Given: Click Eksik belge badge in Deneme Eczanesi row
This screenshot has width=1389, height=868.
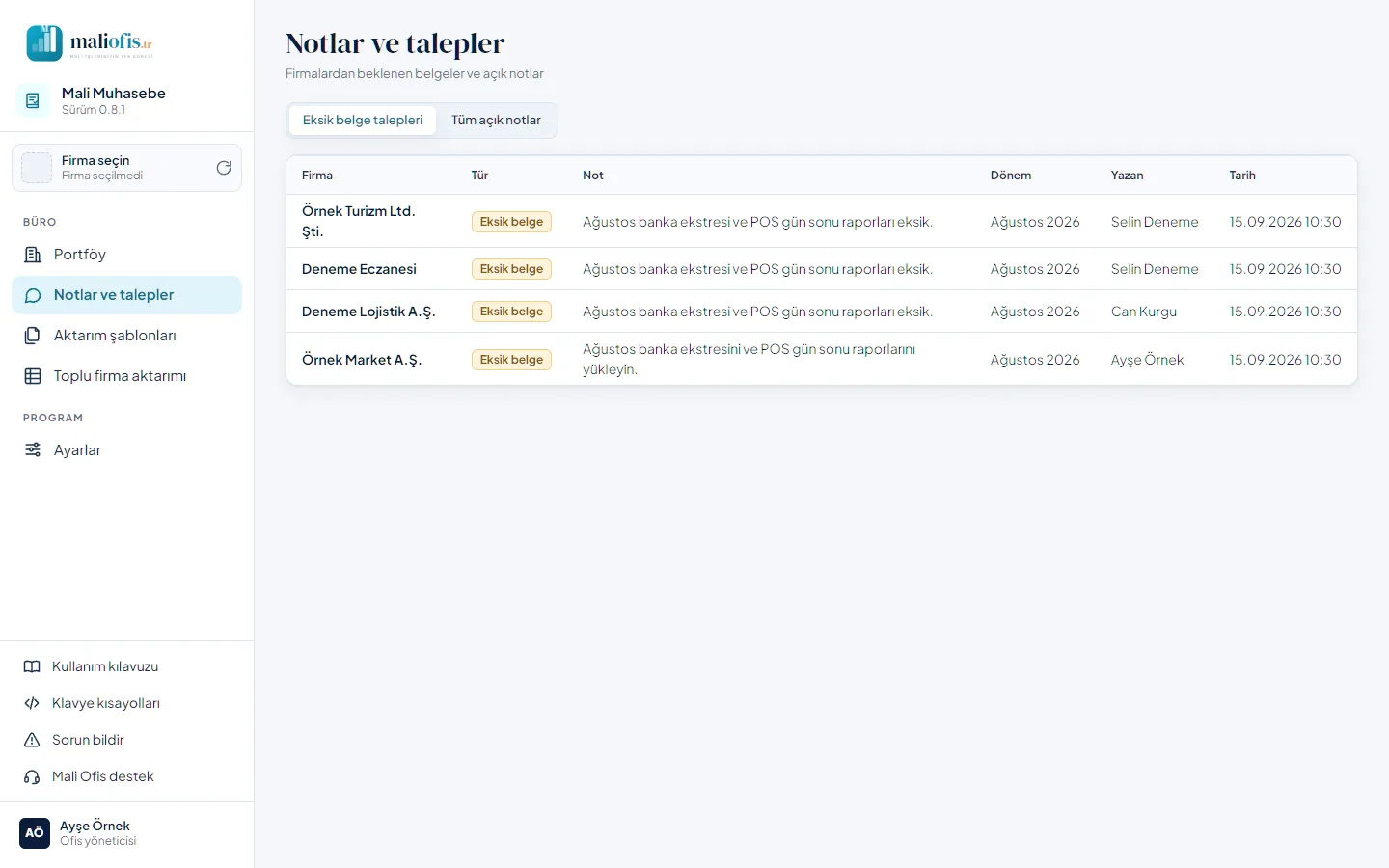Looking at the screenshot, I should coord(511,269).
